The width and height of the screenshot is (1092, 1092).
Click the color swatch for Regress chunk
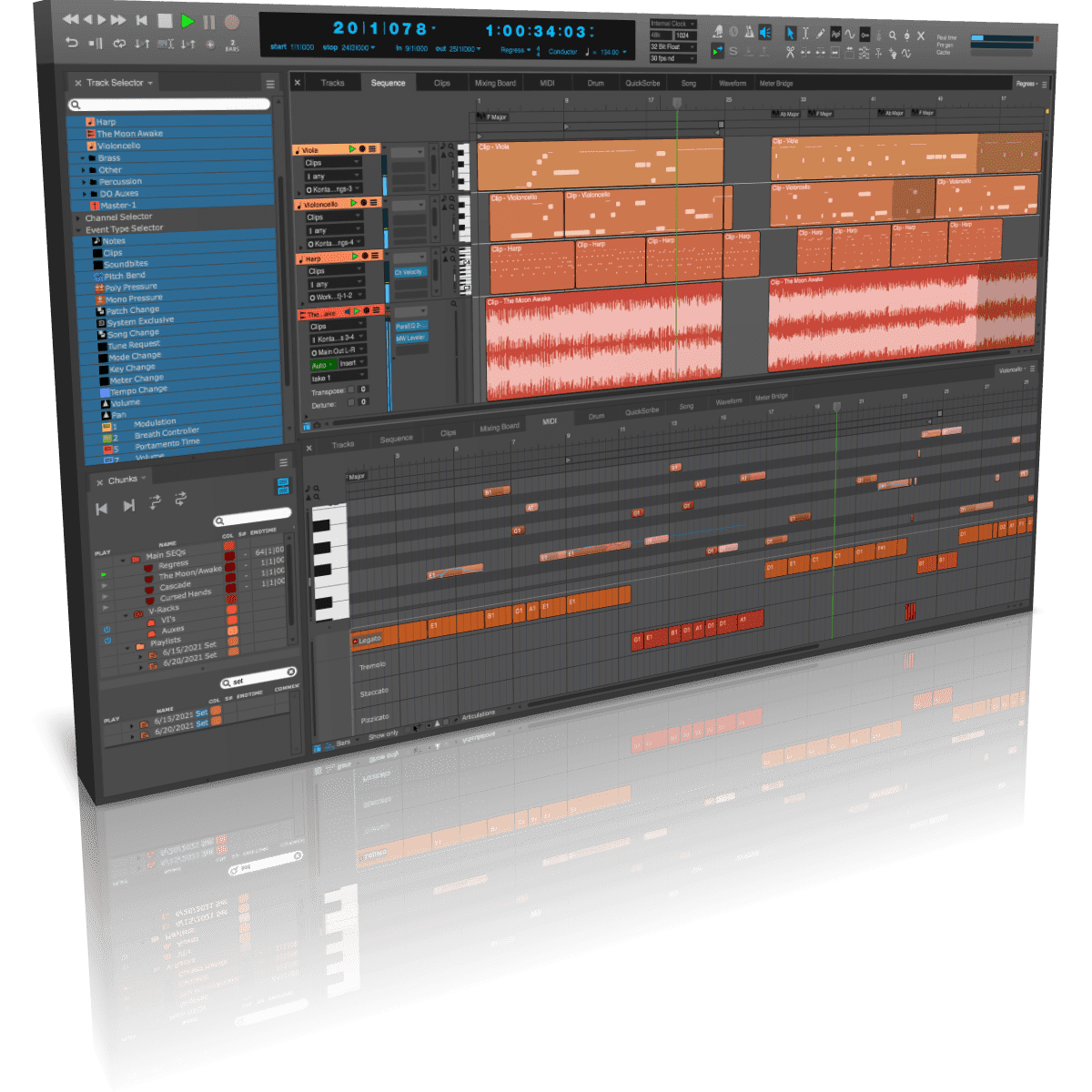230,558
